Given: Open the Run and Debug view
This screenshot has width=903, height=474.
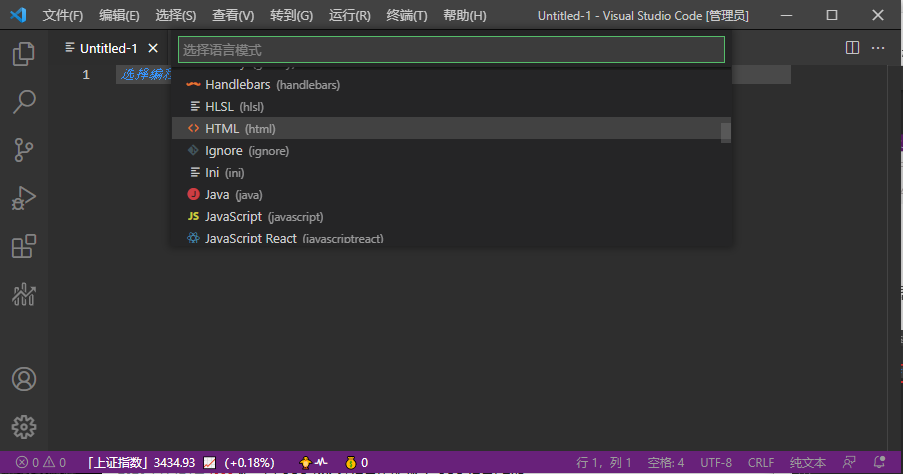Looking at the screenshot, I should (24, 198).
